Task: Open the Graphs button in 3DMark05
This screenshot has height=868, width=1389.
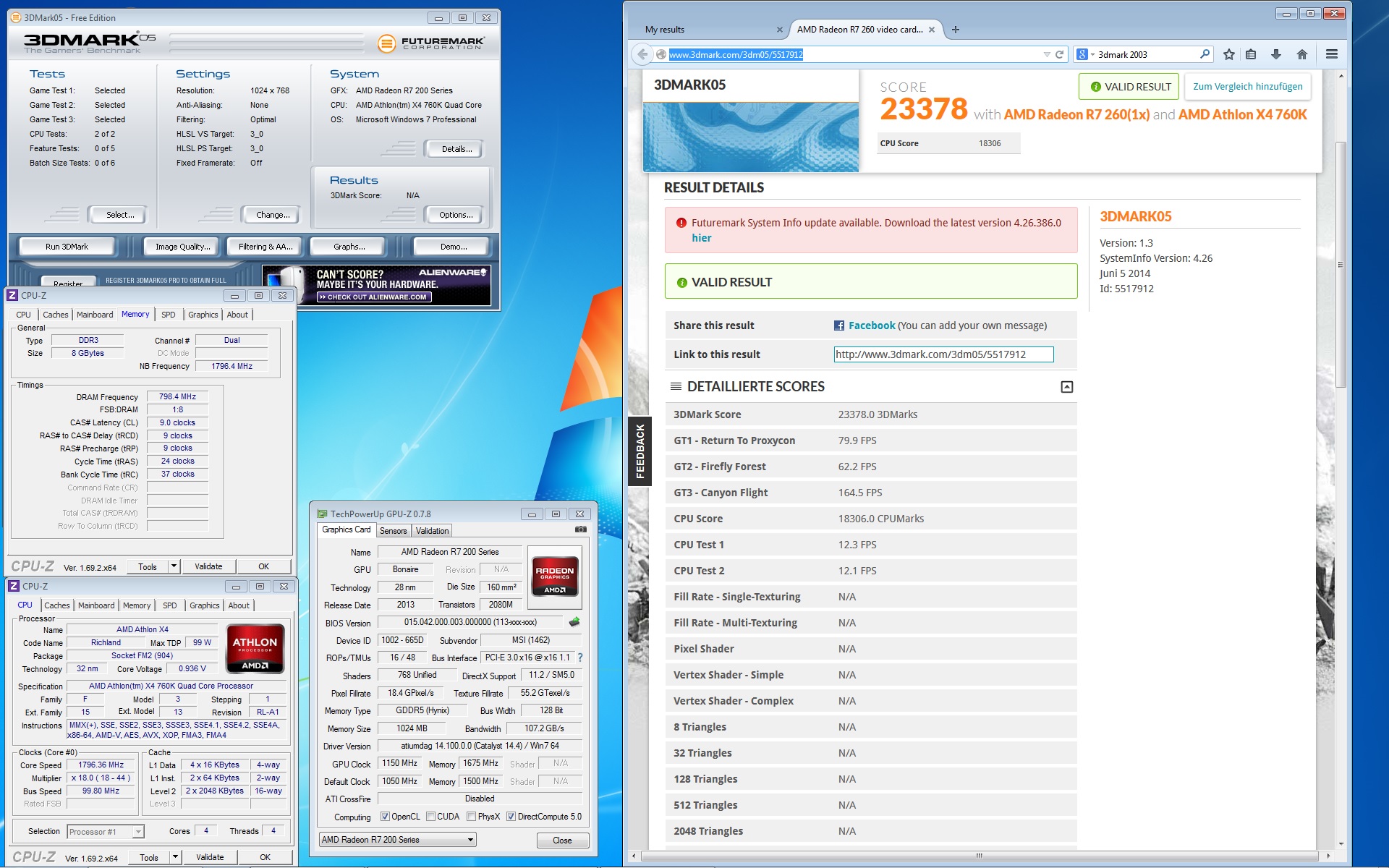Action: pos(349,247)
